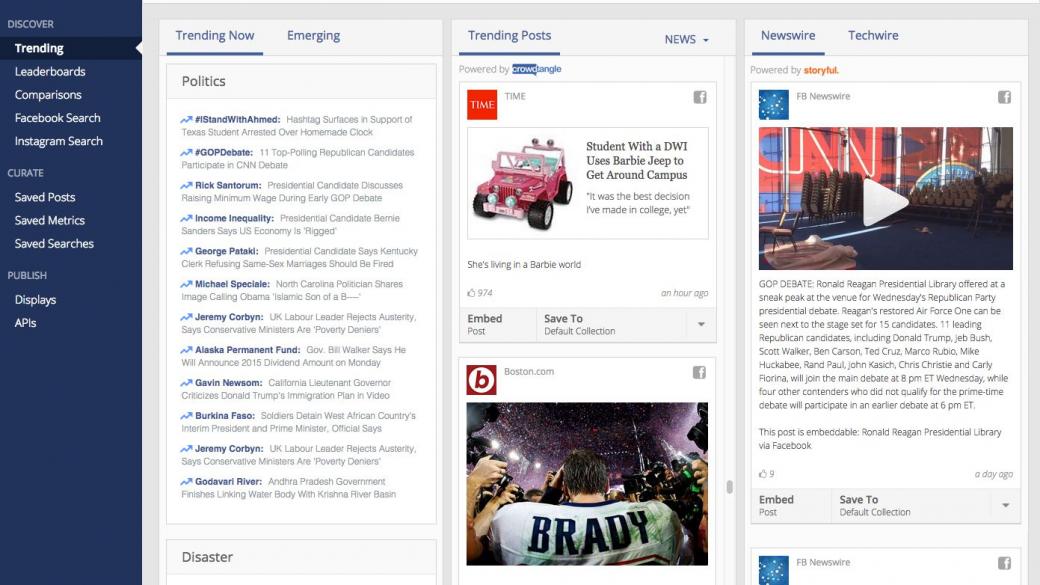Open the Barbie Jeep article headline

[x=637, y=161]
